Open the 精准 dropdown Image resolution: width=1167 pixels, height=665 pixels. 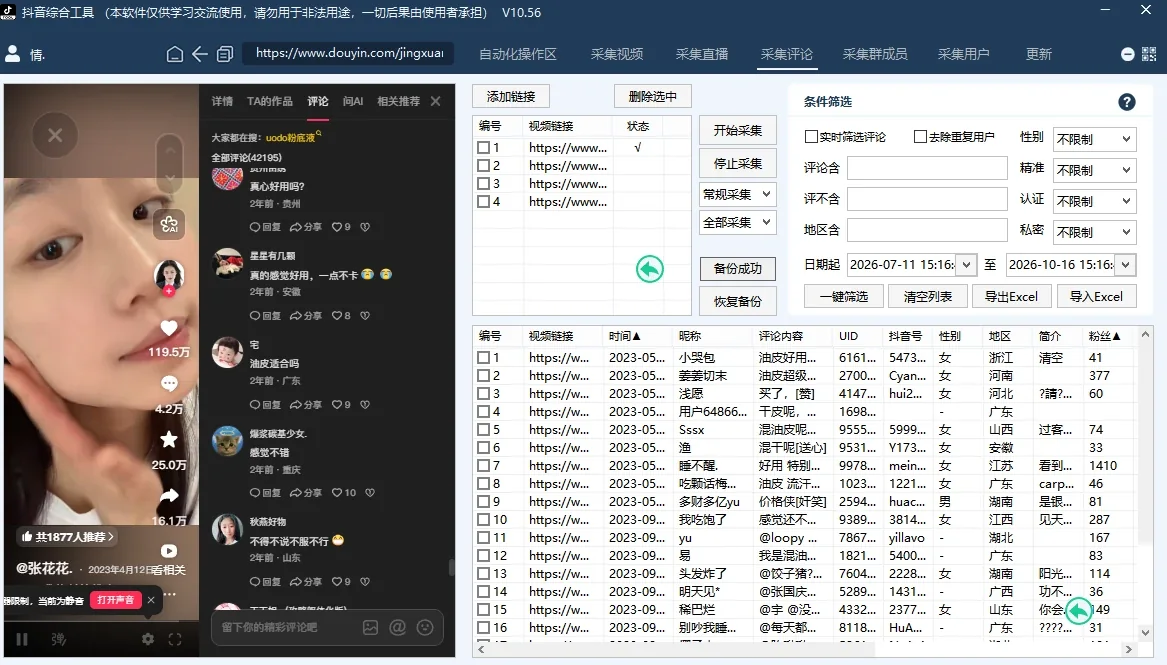[1094, 170]
